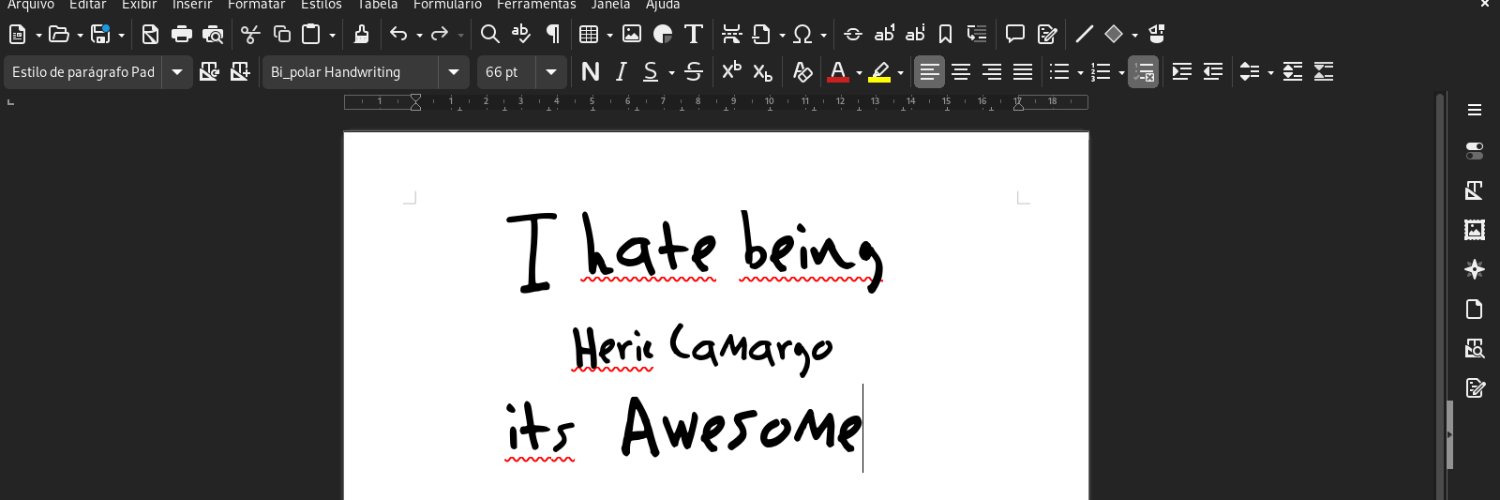Insert a chart icon
This screenshot has width=1500, height=500.
tap(662, 35)
